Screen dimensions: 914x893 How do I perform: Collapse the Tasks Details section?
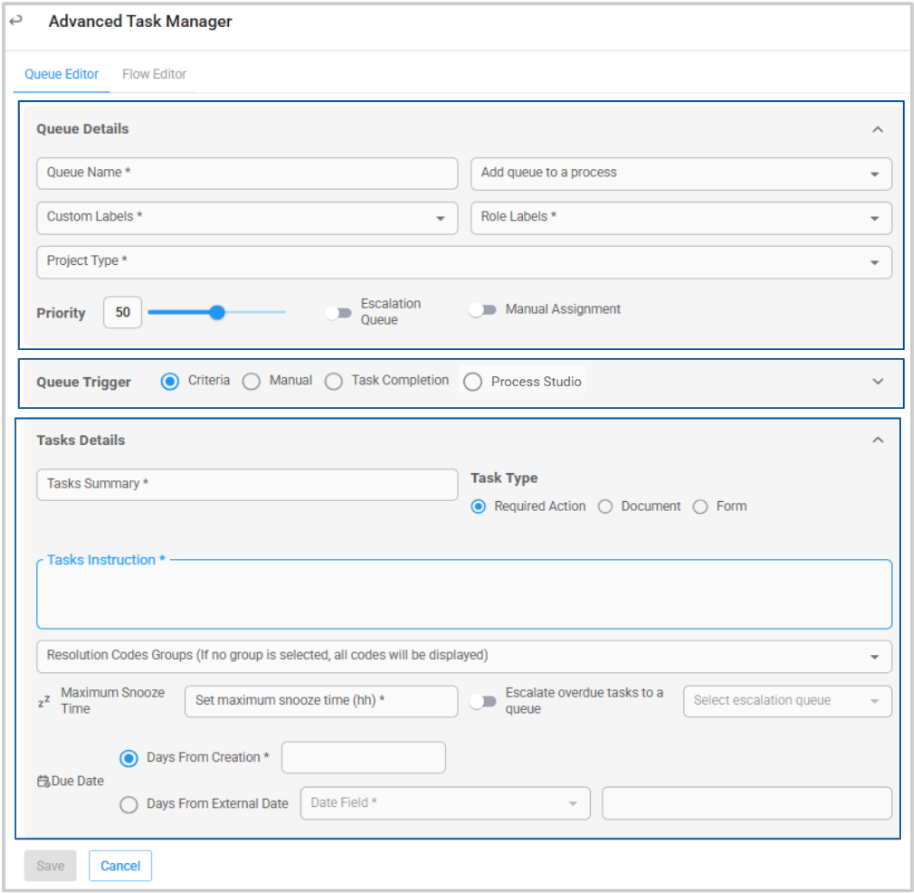click(877, 440)
